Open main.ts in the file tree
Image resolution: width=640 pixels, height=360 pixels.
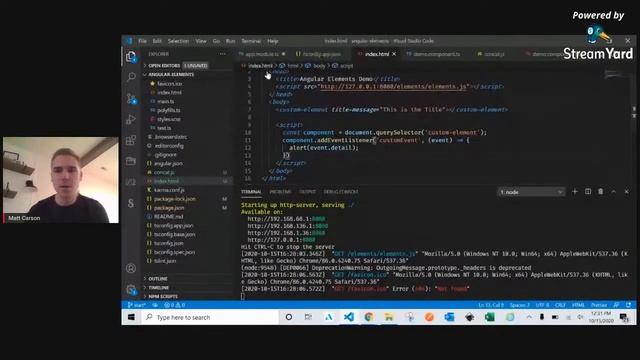[x=166, y=101]
